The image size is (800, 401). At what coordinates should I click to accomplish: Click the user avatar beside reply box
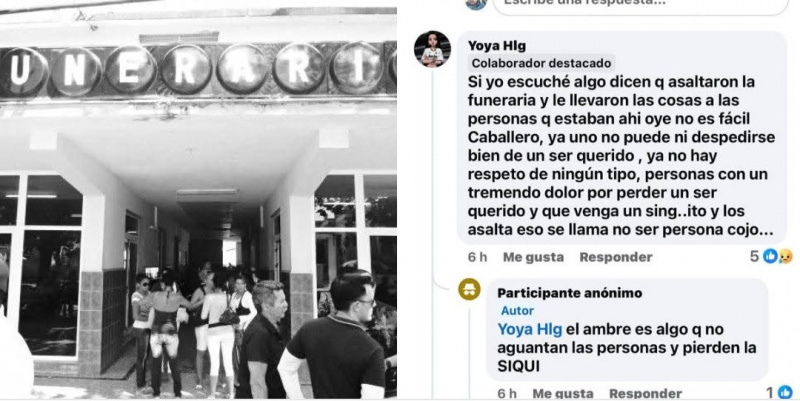476,4
